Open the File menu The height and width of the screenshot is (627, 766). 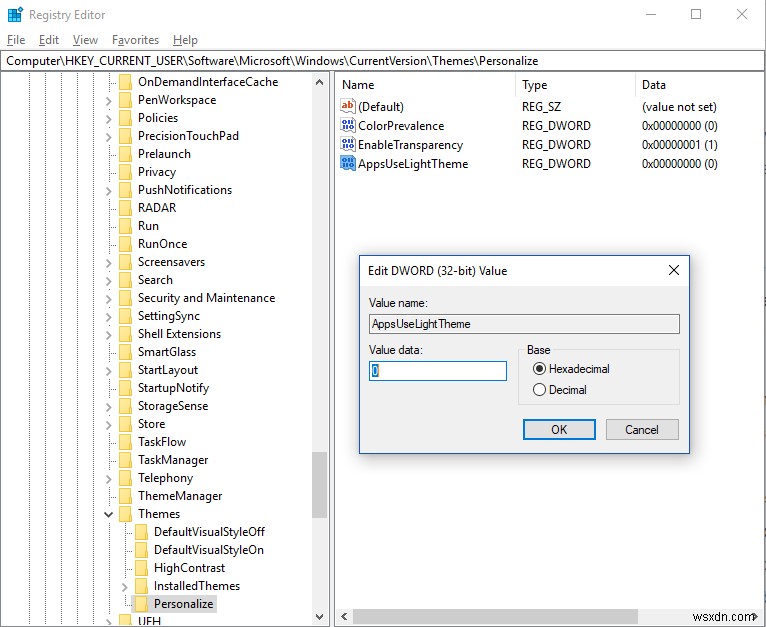(16, 40)
